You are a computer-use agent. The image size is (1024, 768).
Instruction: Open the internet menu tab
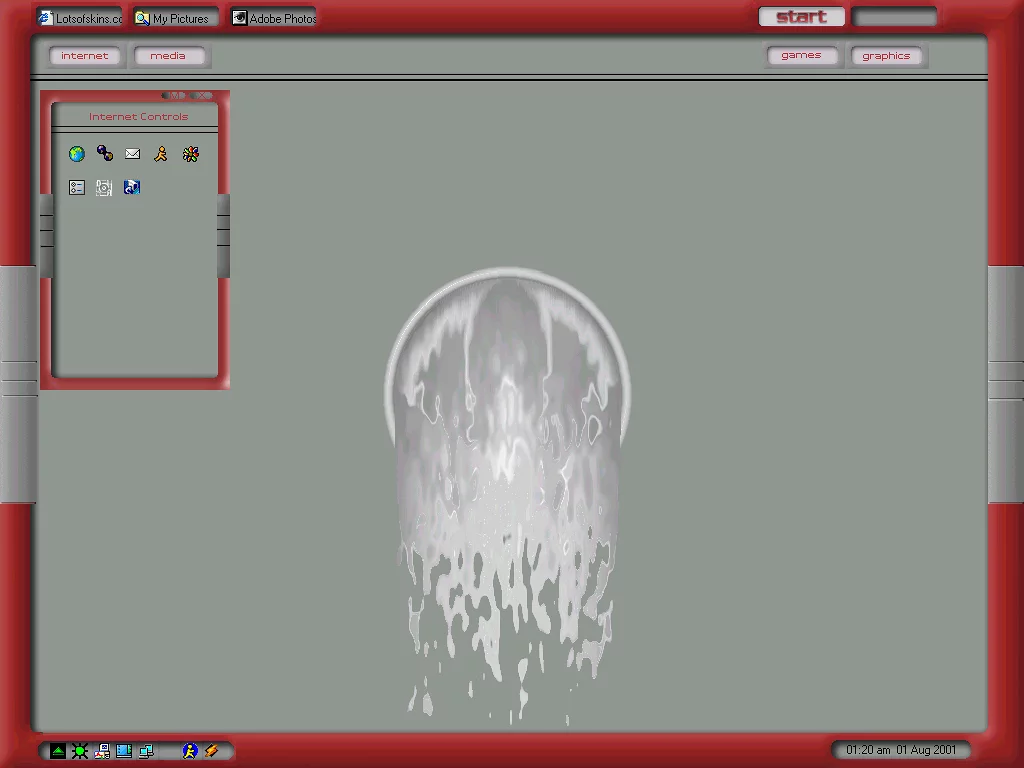pos(85,56)
